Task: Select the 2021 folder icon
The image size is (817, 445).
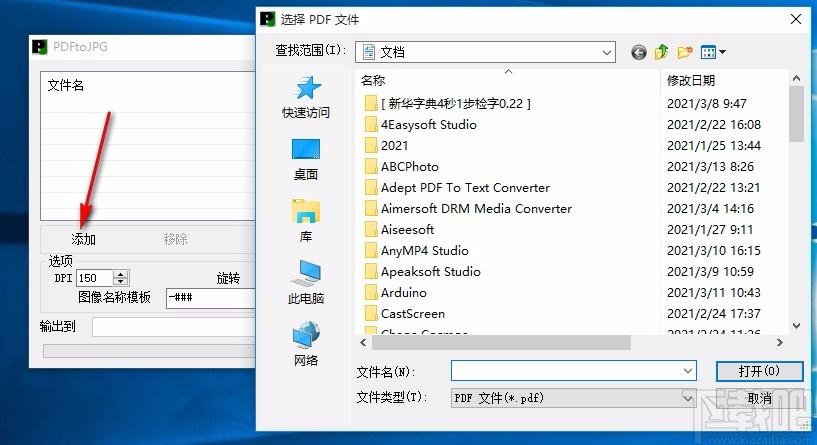Action: 371,145
